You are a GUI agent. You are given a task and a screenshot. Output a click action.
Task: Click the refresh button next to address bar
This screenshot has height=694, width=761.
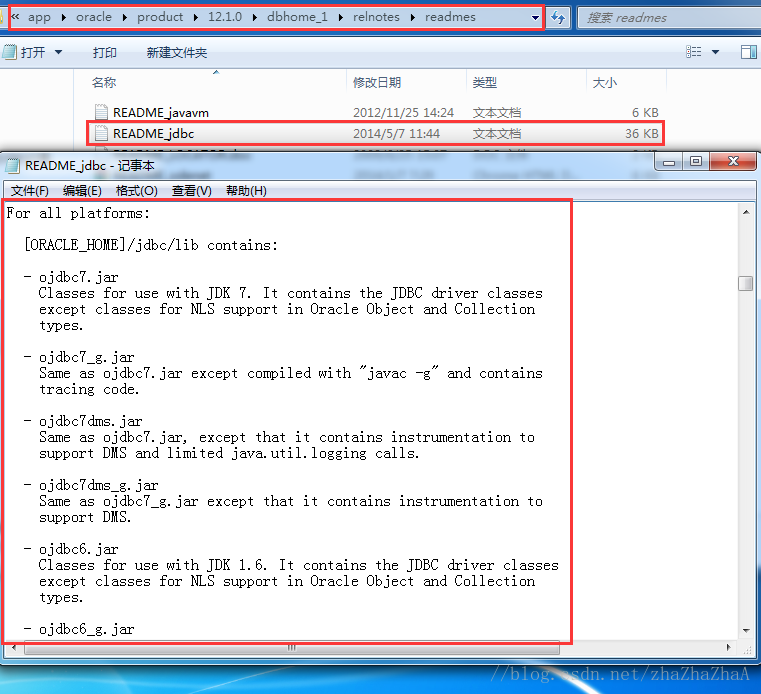point(558,18)
